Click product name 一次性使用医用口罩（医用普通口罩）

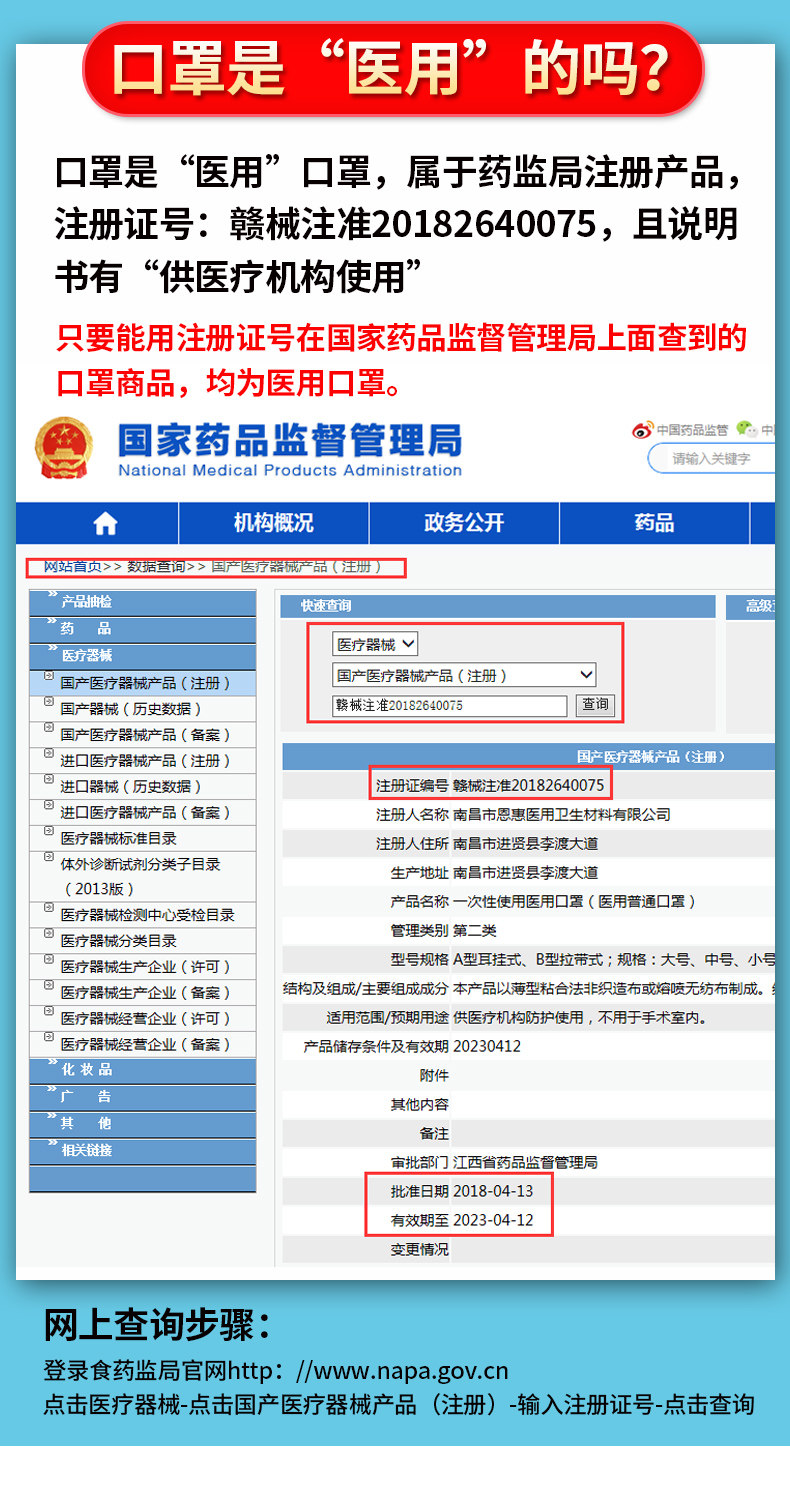(575, 902)
